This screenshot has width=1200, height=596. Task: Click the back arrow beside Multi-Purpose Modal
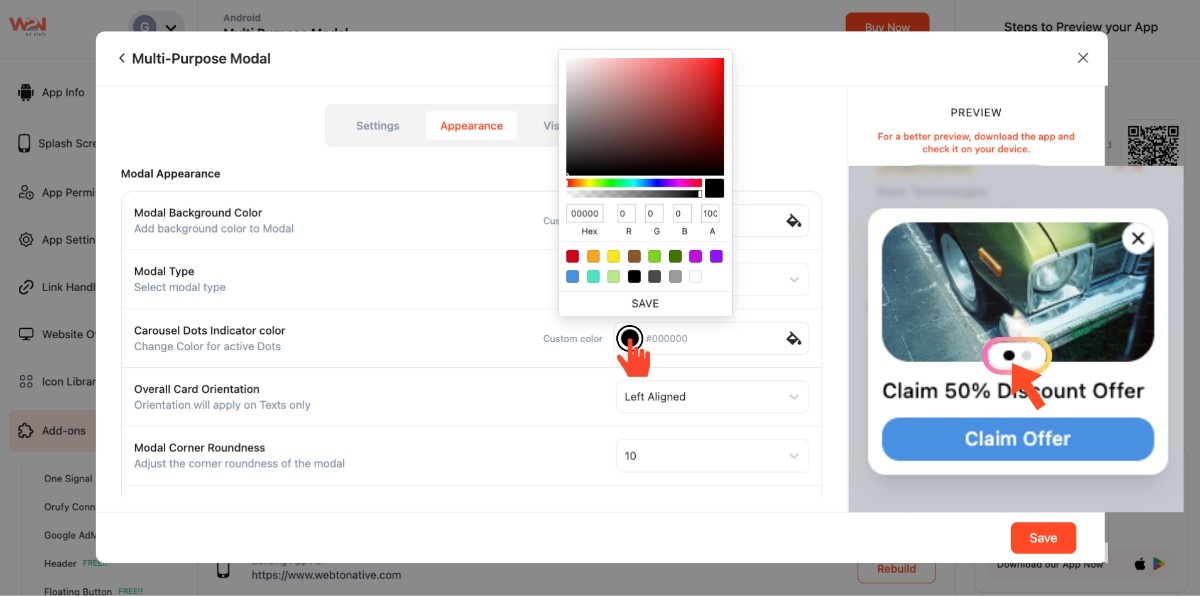[122, 59]
